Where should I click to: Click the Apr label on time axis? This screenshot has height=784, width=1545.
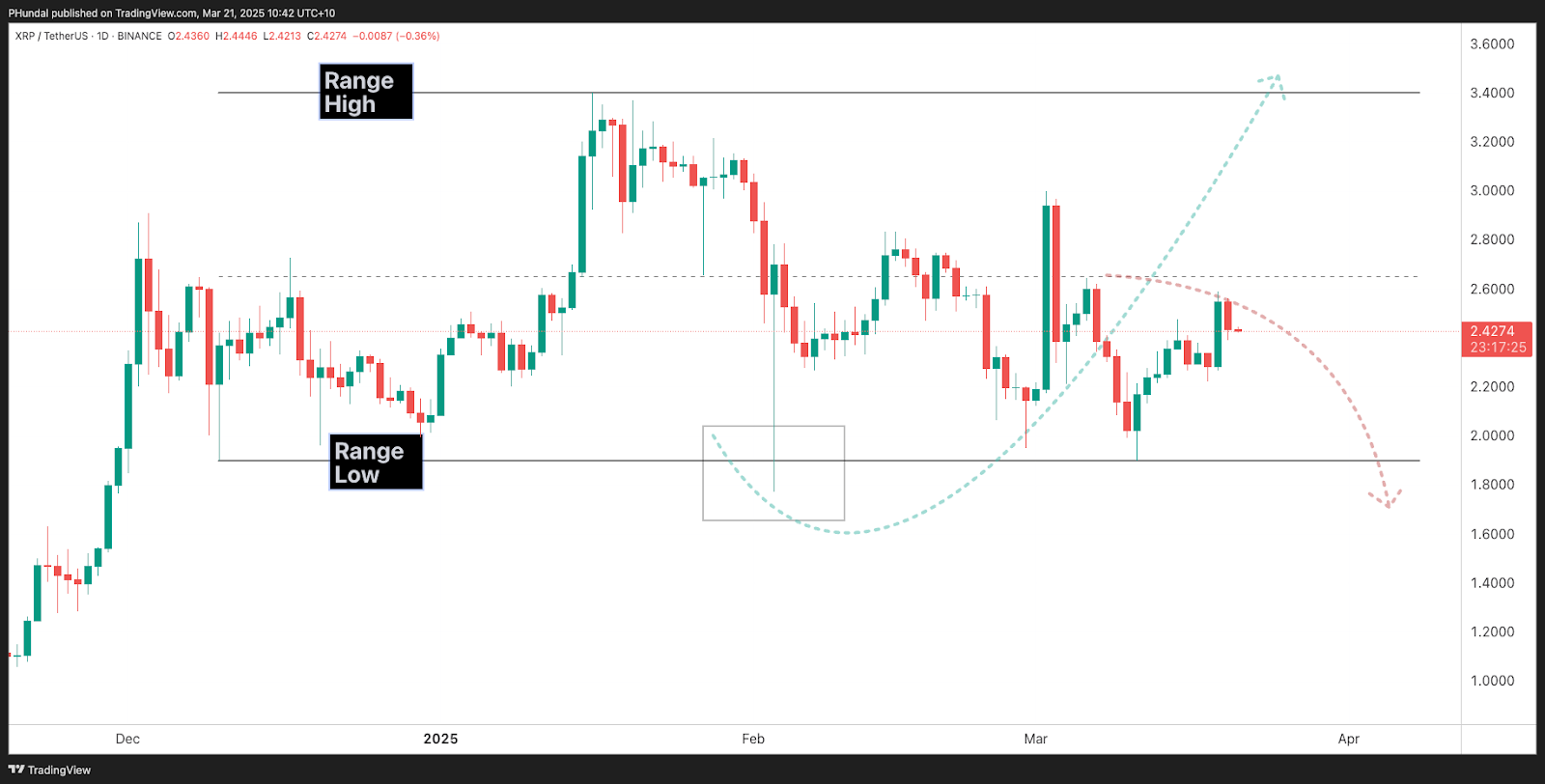pyautogui.click(x=1348, y=739)
